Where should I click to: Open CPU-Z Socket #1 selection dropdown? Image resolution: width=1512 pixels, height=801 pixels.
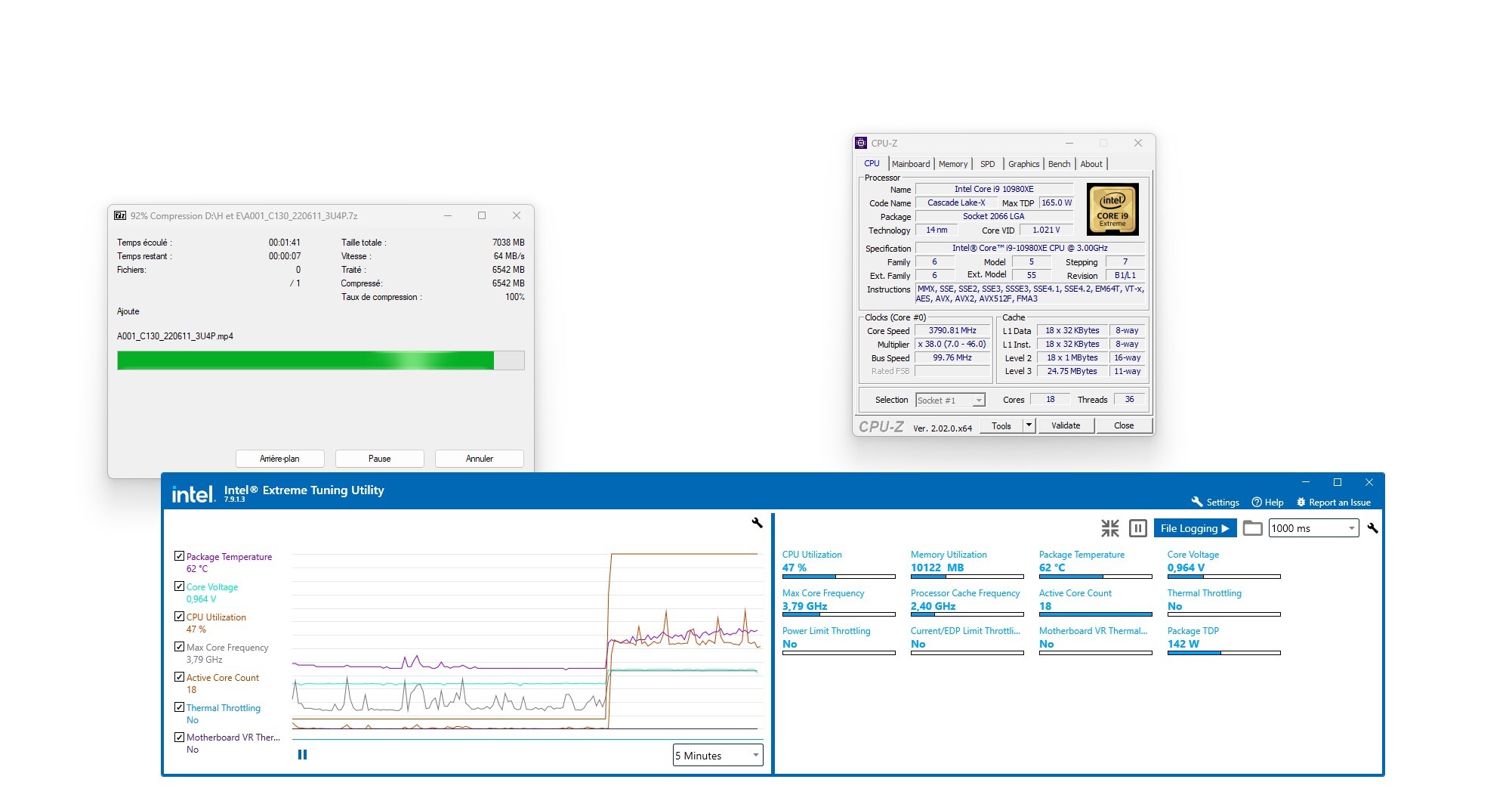point(950,400)
